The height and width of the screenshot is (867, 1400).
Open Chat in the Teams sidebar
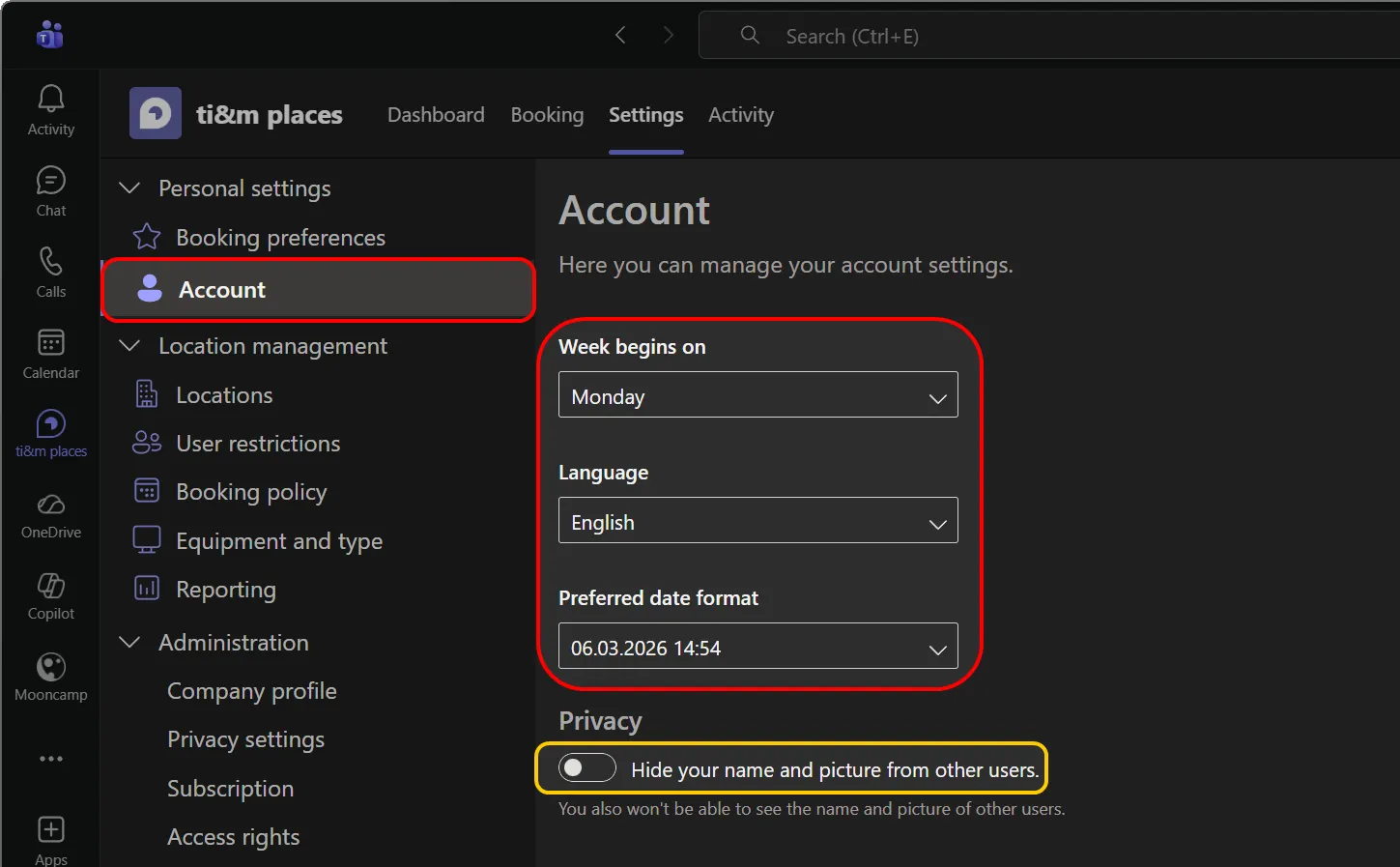click(50, 191)
